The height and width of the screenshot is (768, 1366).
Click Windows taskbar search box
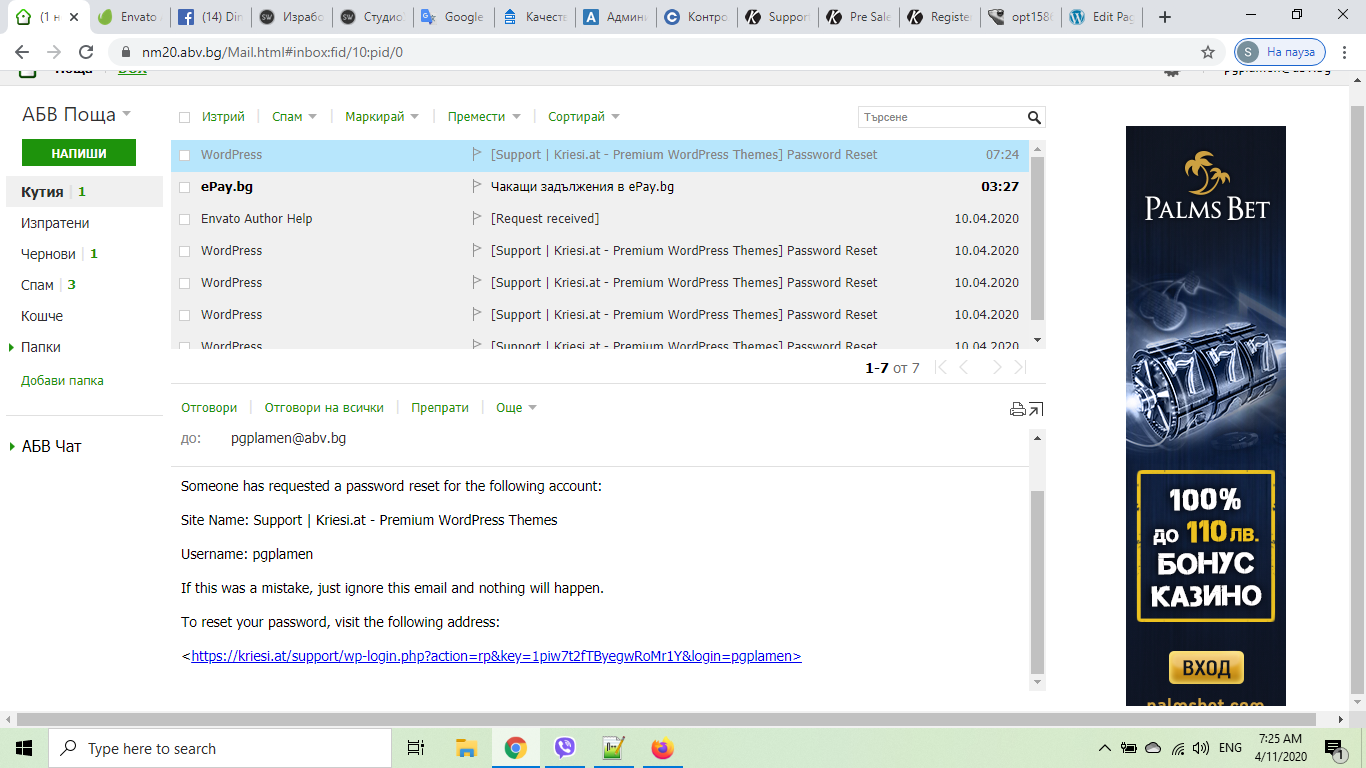click(x=220, y=748)
